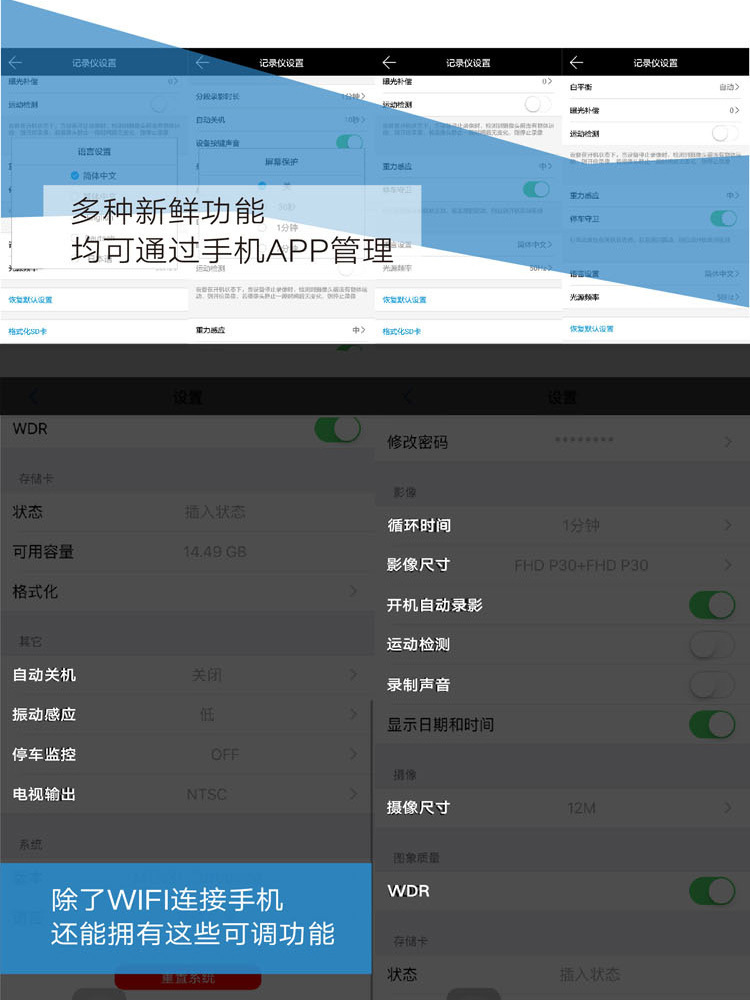Open 振动感应 chevron showing 低

tap(353, 714)
